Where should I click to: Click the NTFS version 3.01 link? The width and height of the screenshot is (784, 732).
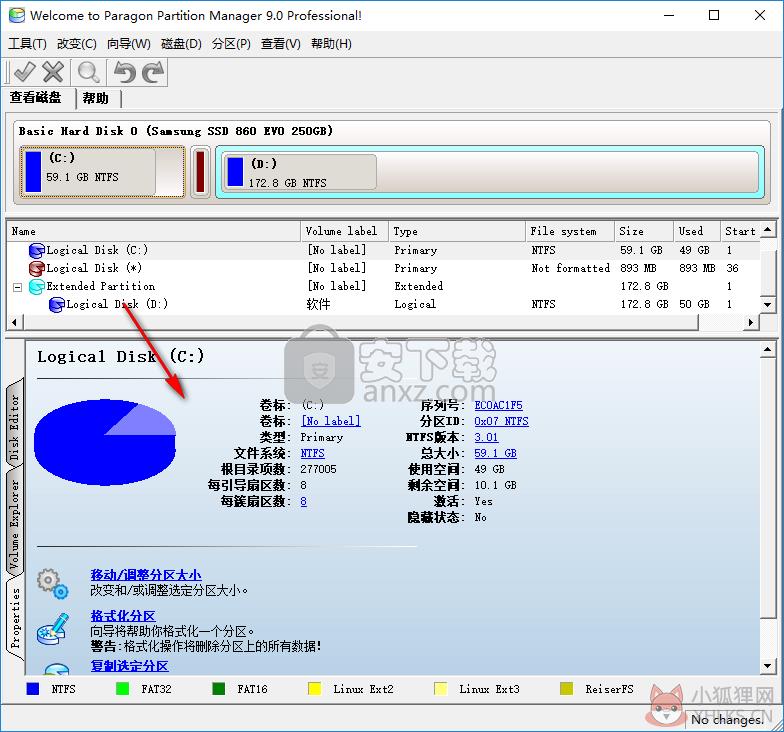coord(486,437)
